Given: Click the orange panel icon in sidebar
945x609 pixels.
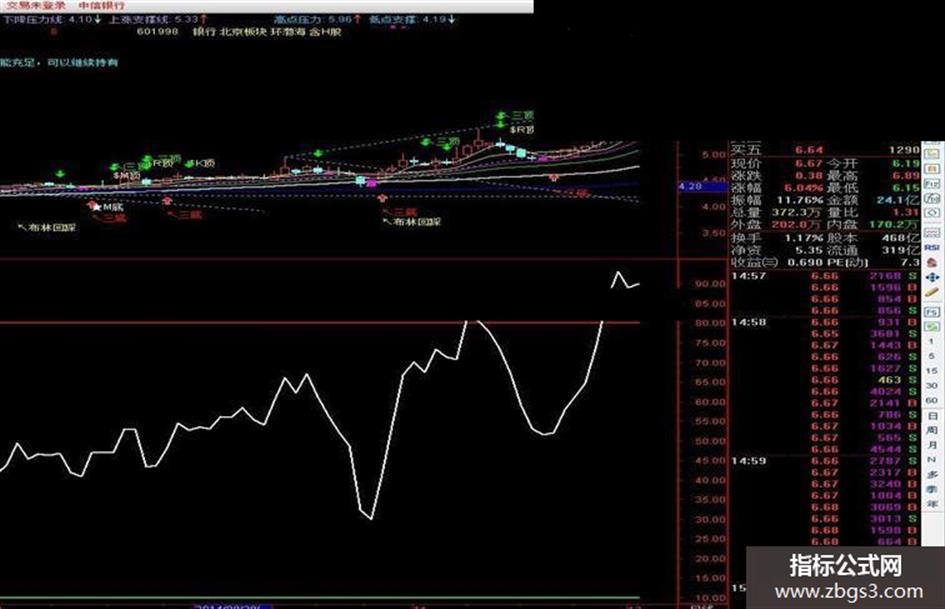Looking at the screenshot, I should click(x=932, y=169).
